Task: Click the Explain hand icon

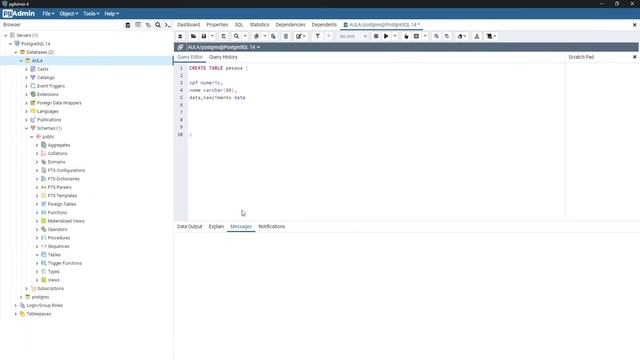Action: point(406,36)
